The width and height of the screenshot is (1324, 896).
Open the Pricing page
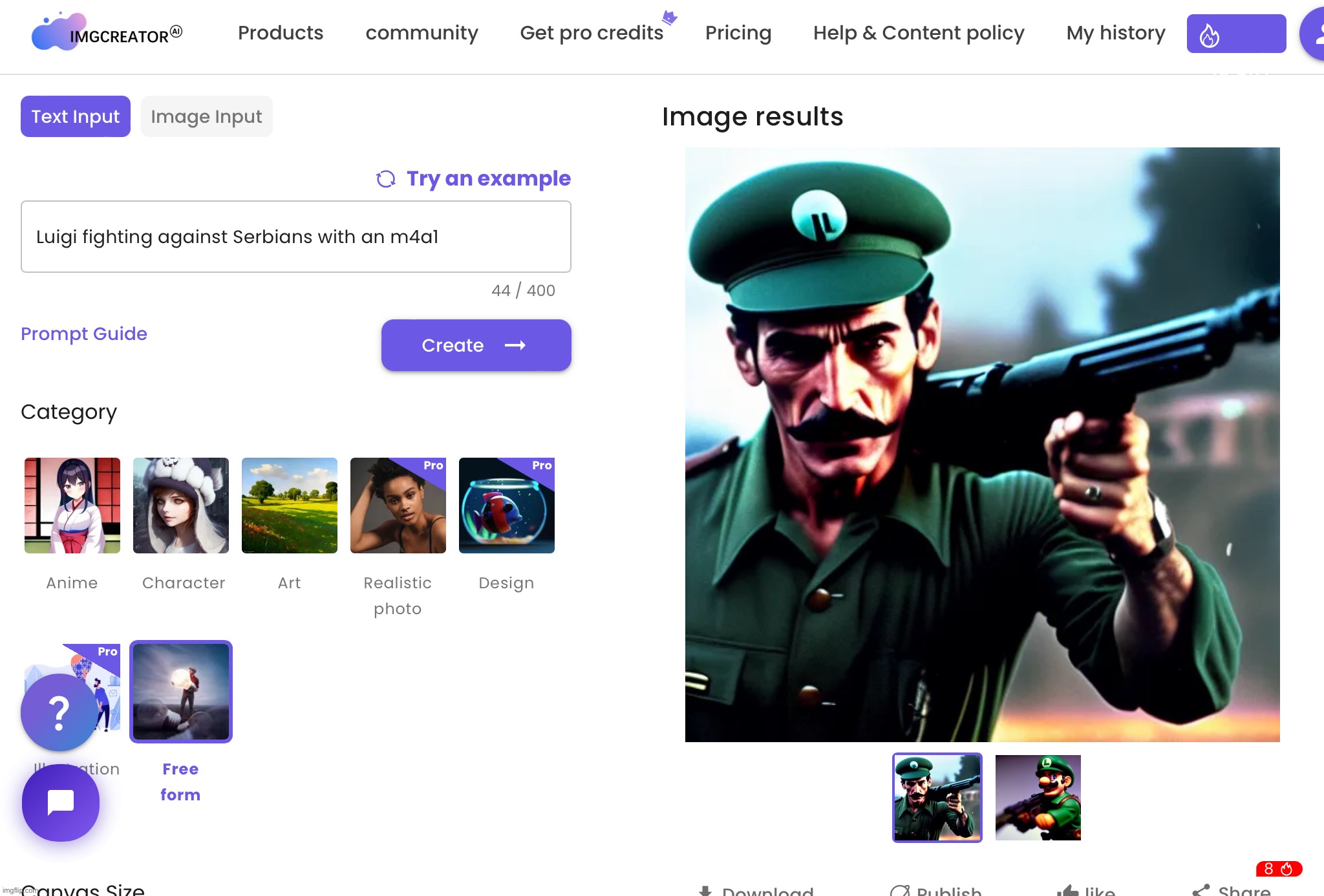coord(738,33)
